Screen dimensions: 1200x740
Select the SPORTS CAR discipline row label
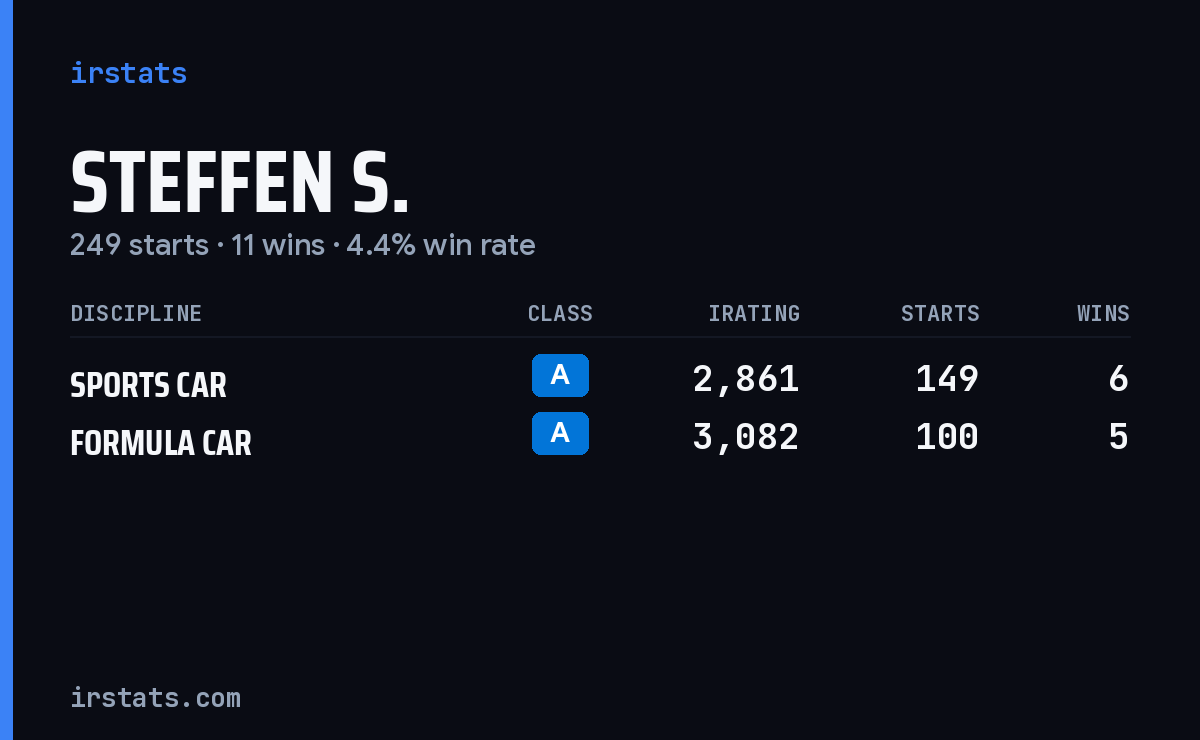tap(148, 385)
